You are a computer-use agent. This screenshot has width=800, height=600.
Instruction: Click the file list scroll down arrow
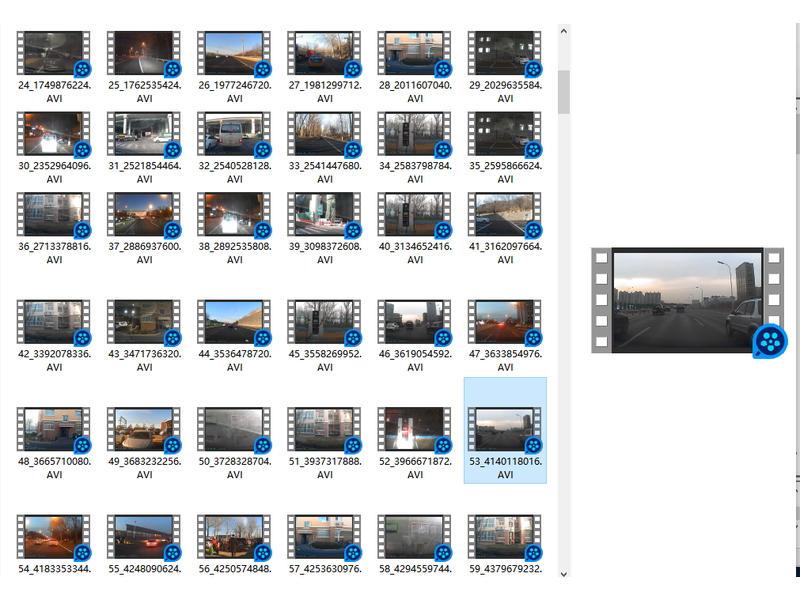pos(564,574)
